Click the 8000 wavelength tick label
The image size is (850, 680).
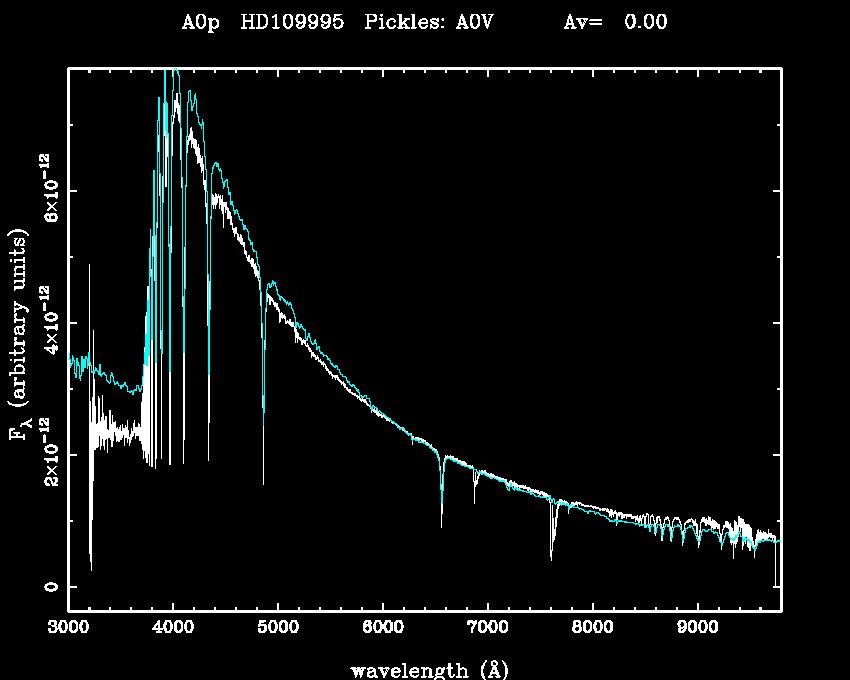point(592,628)
